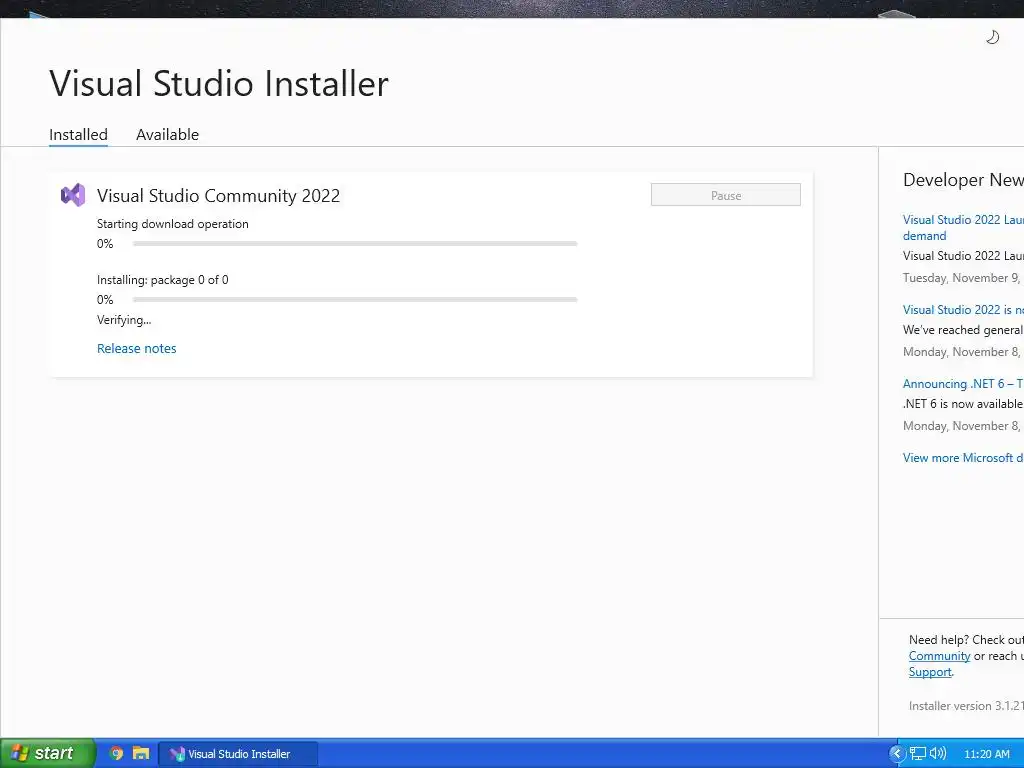Screen dimensions: 1024x768
Task: Toggle dark theme moon icon
Action: coord(992,37)
